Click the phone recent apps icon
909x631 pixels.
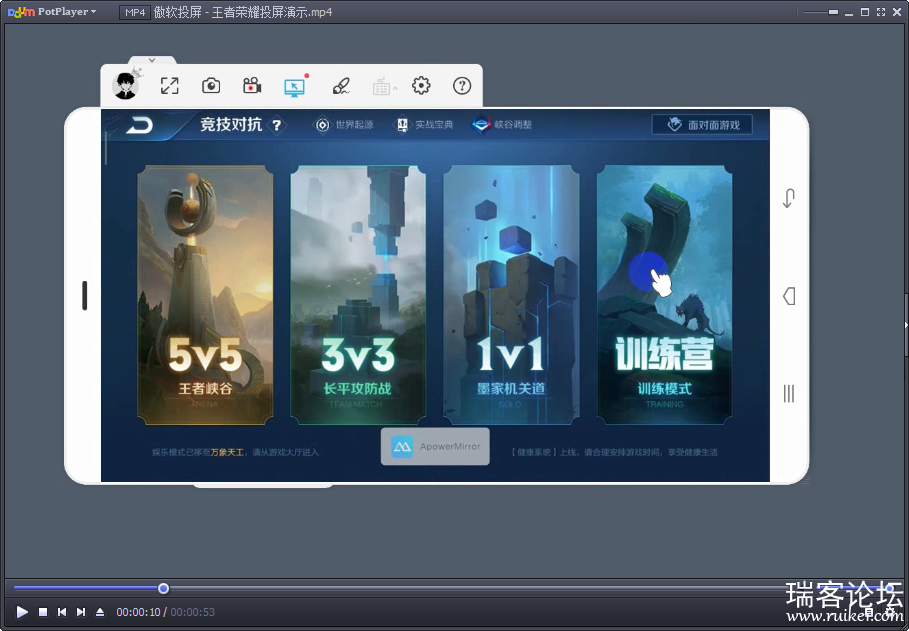[788, 394]
